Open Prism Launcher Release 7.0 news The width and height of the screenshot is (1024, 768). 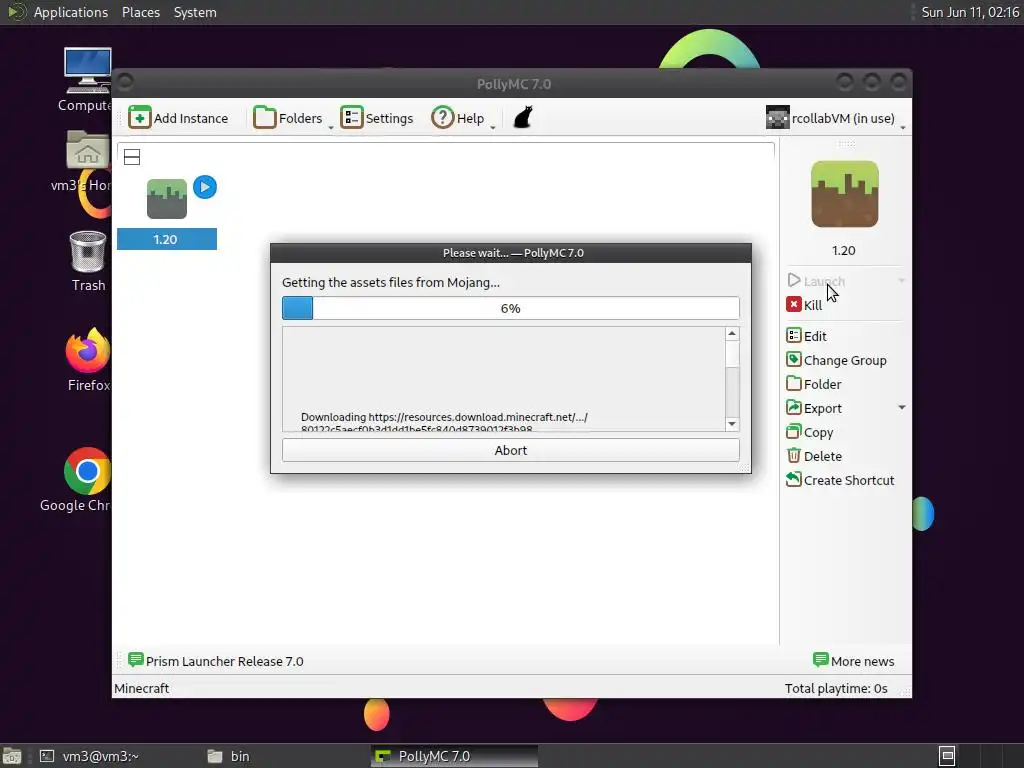pos(216,661)
